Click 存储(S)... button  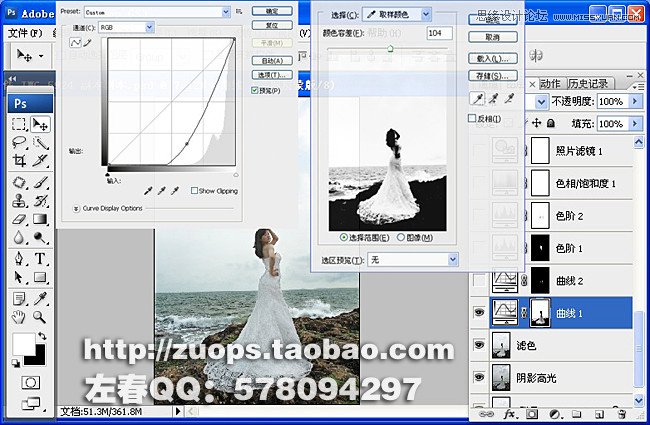pos(493,76)
